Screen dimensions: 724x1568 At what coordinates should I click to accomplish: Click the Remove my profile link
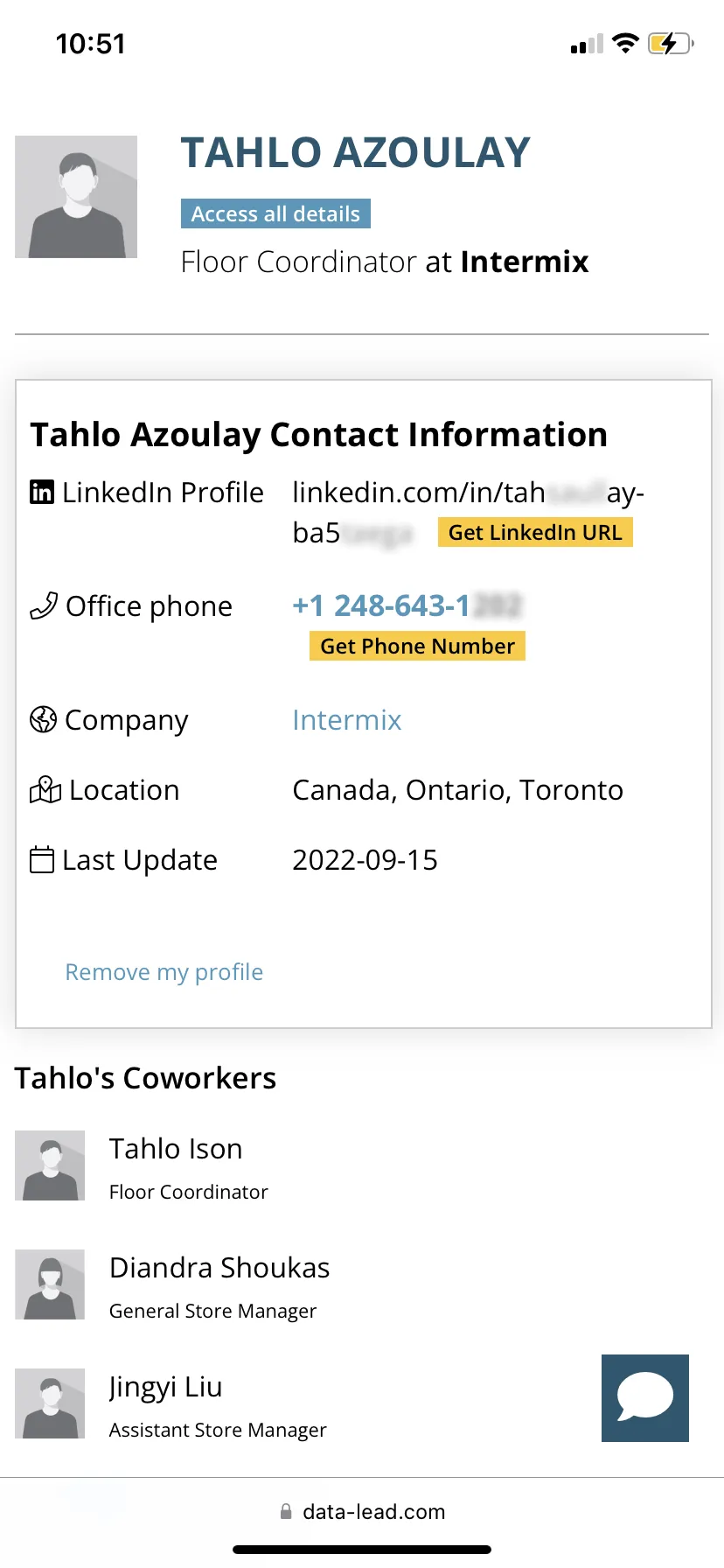click(x=164, y=972)
